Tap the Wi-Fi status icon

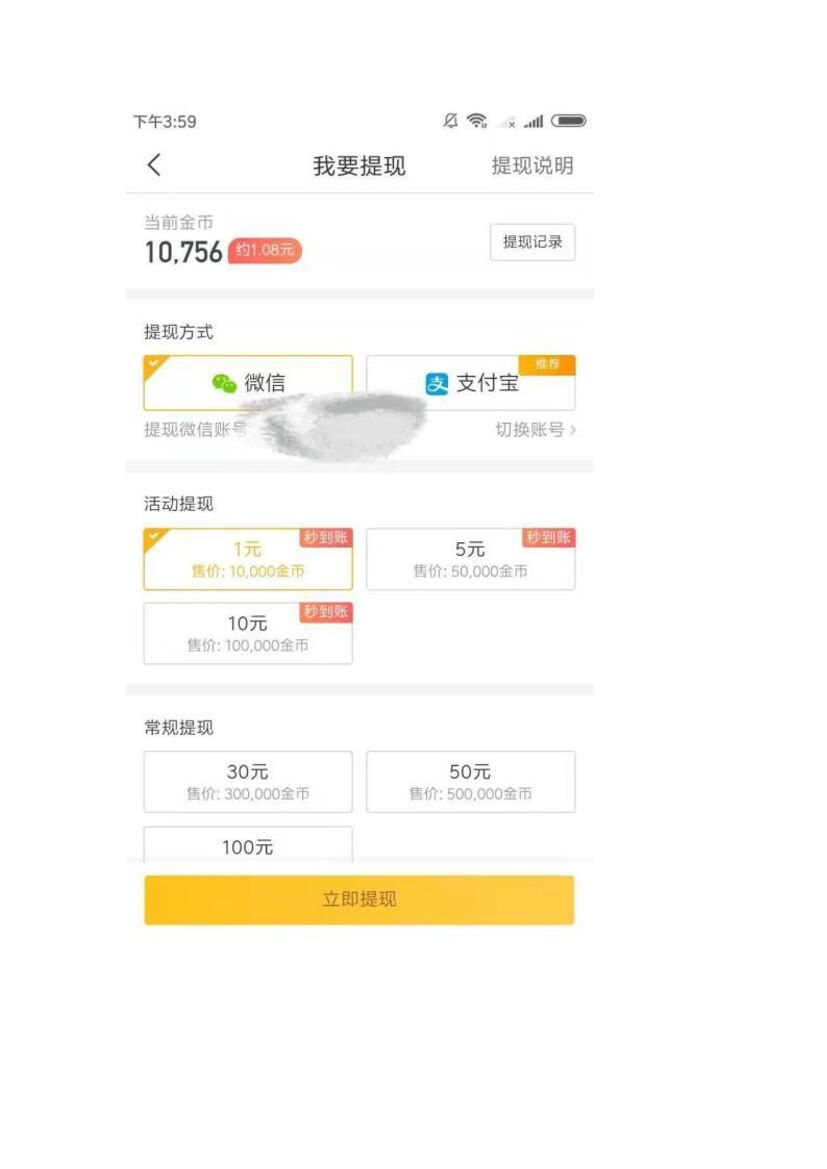point(477,121)
